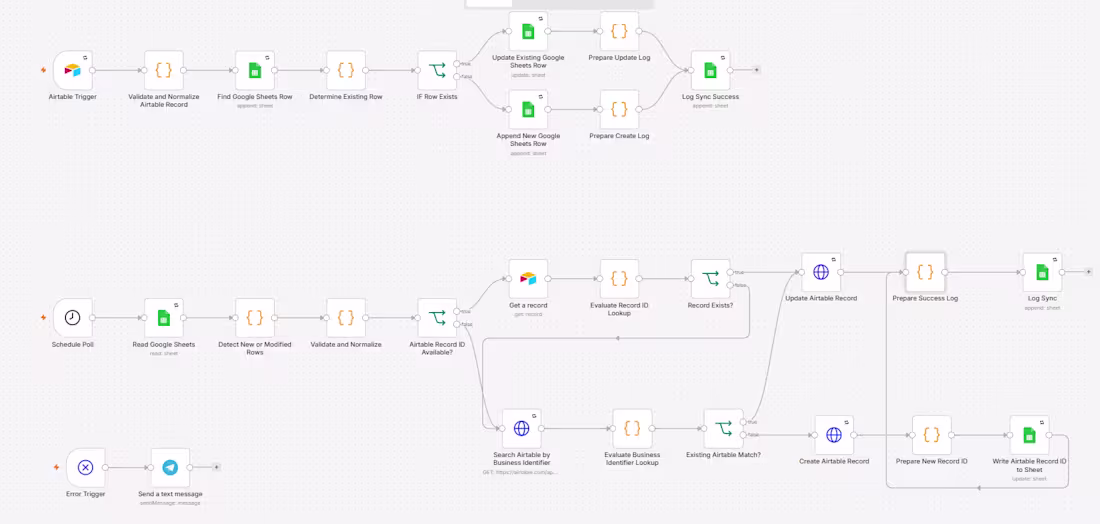The height and width of the screenshot is (524, 1100).
Task: Open the Existing Airtable Match? node
Action: pos(723,428)
